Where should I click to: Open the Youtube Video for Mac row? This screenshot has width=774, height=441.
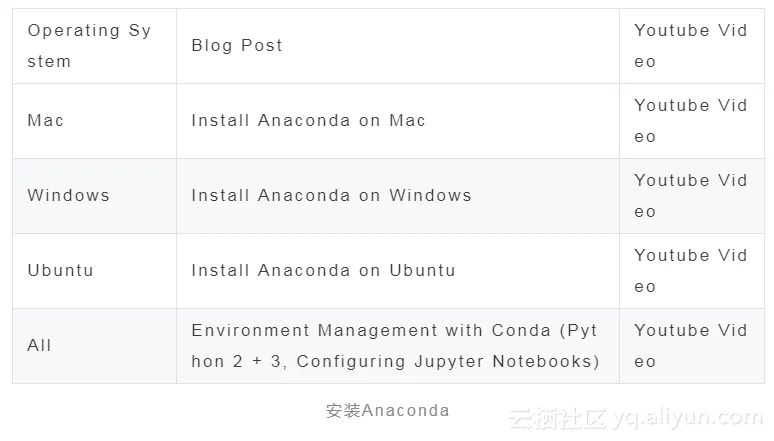click(690, 121)
